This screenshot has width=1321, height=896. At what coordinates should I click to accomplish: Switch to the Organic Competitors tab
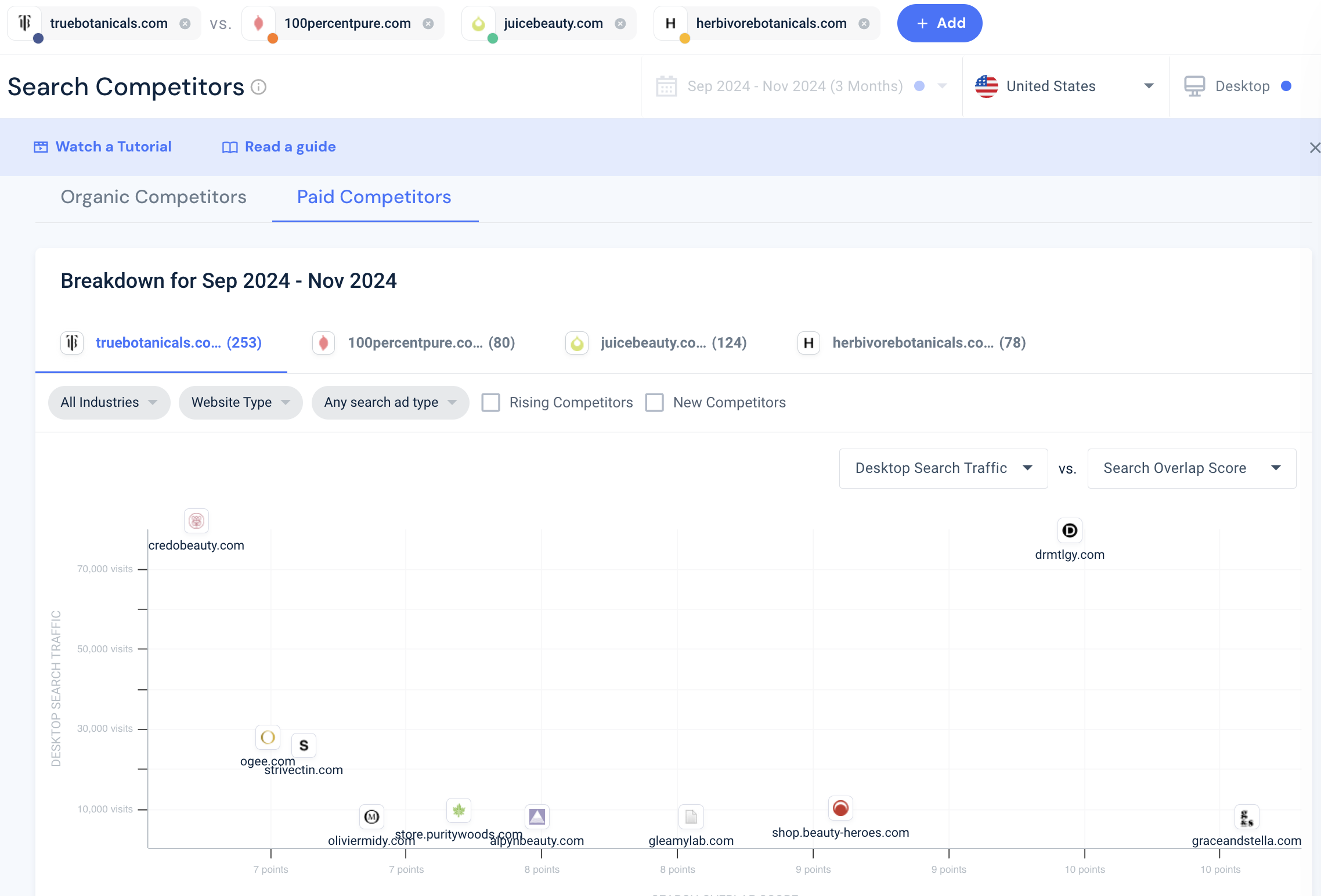pyautogui.click(x=153, y=197)
